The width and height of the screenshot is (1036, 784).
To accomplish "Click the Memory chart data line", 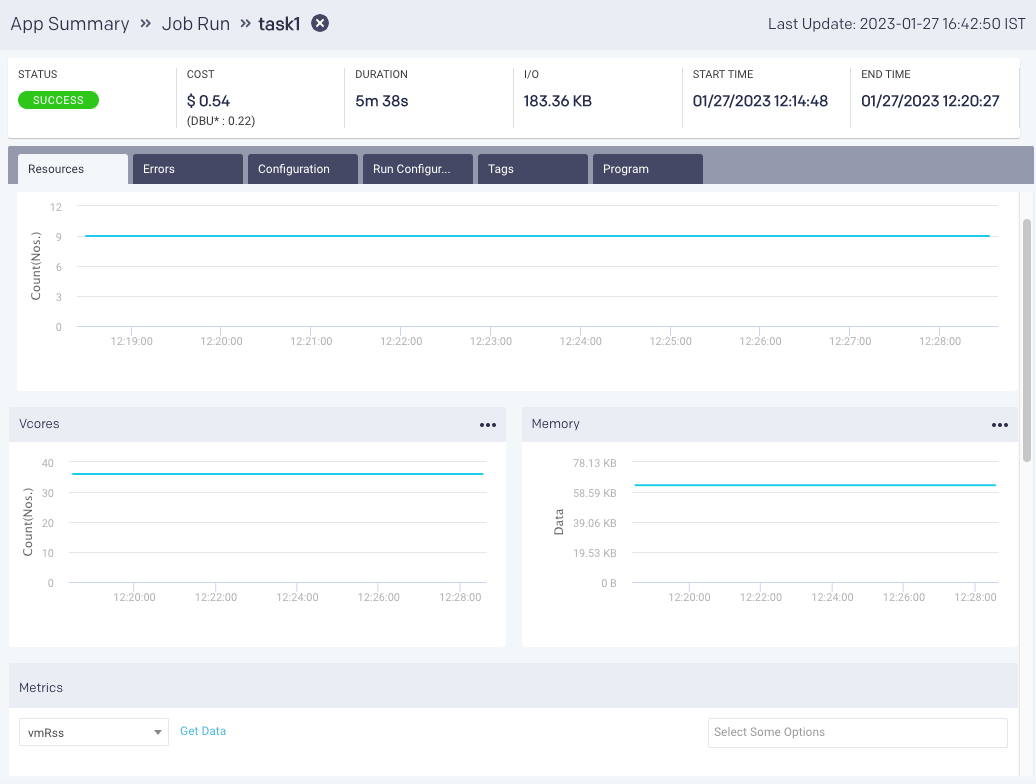I will point(815,485).
